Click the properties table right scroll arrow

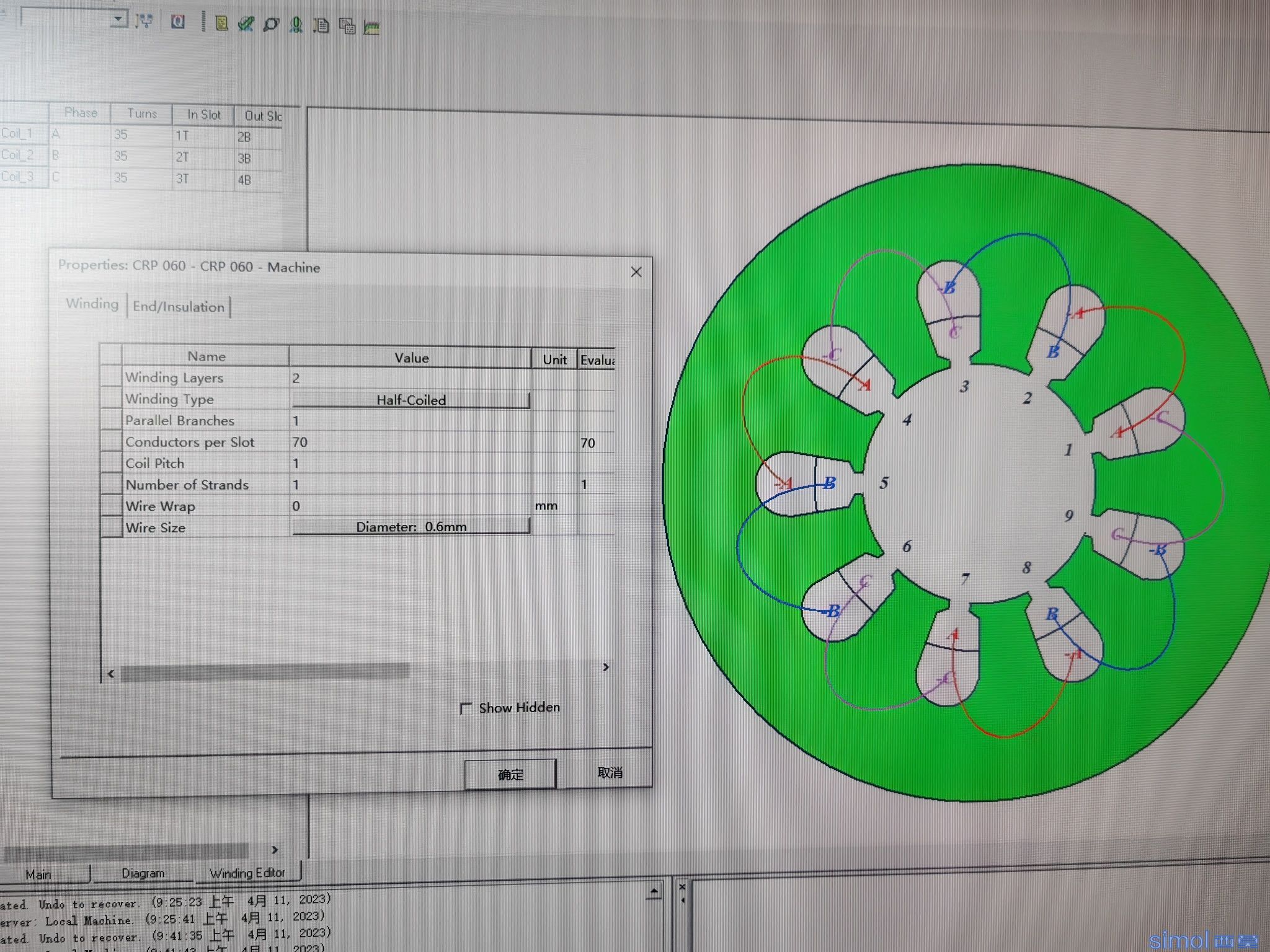606,667
